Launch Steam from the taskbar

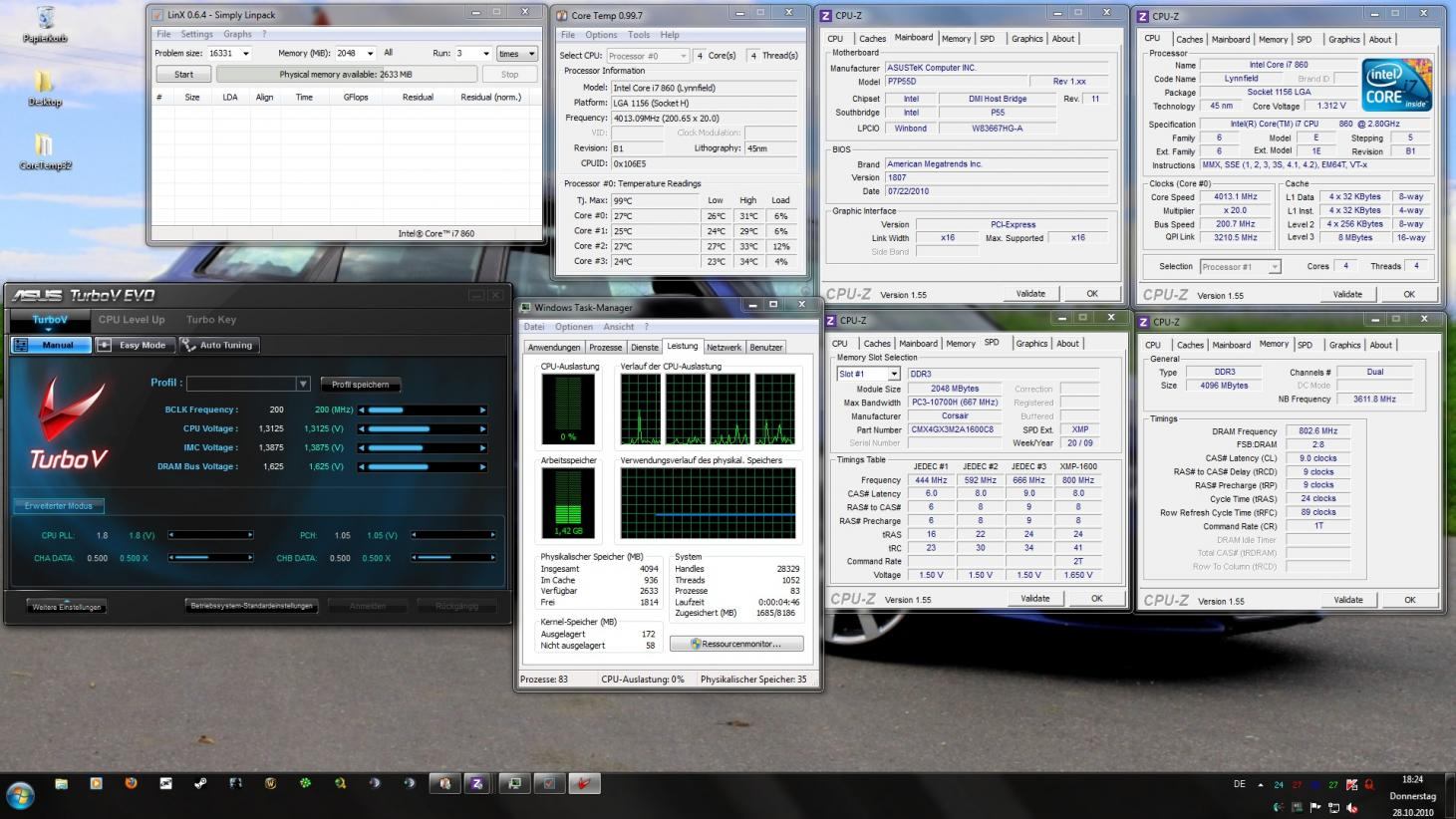pyautogui.click(x=200, y=784)
